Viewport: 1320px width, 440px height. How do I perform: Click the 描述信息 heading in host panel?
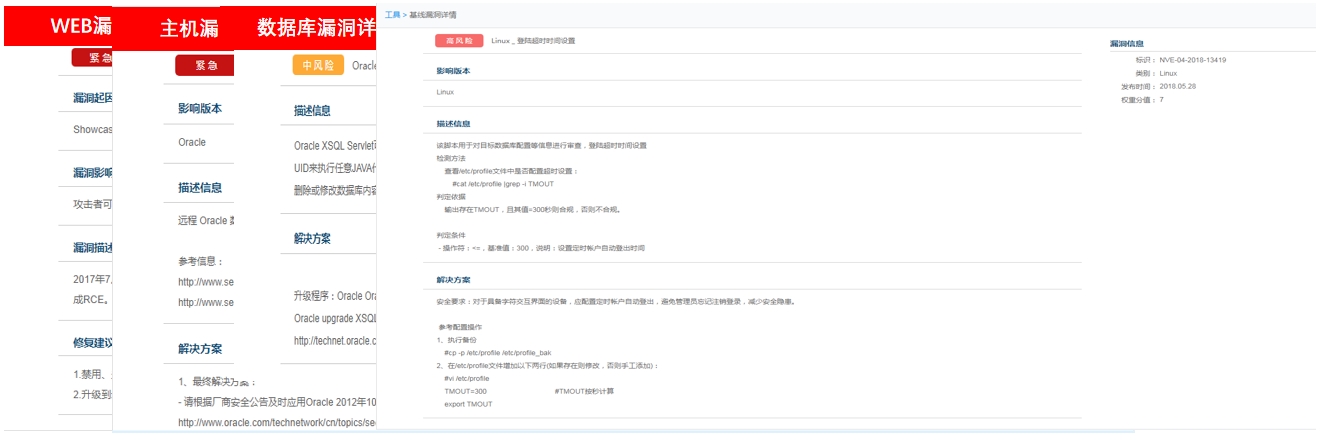tap(200, 187)
